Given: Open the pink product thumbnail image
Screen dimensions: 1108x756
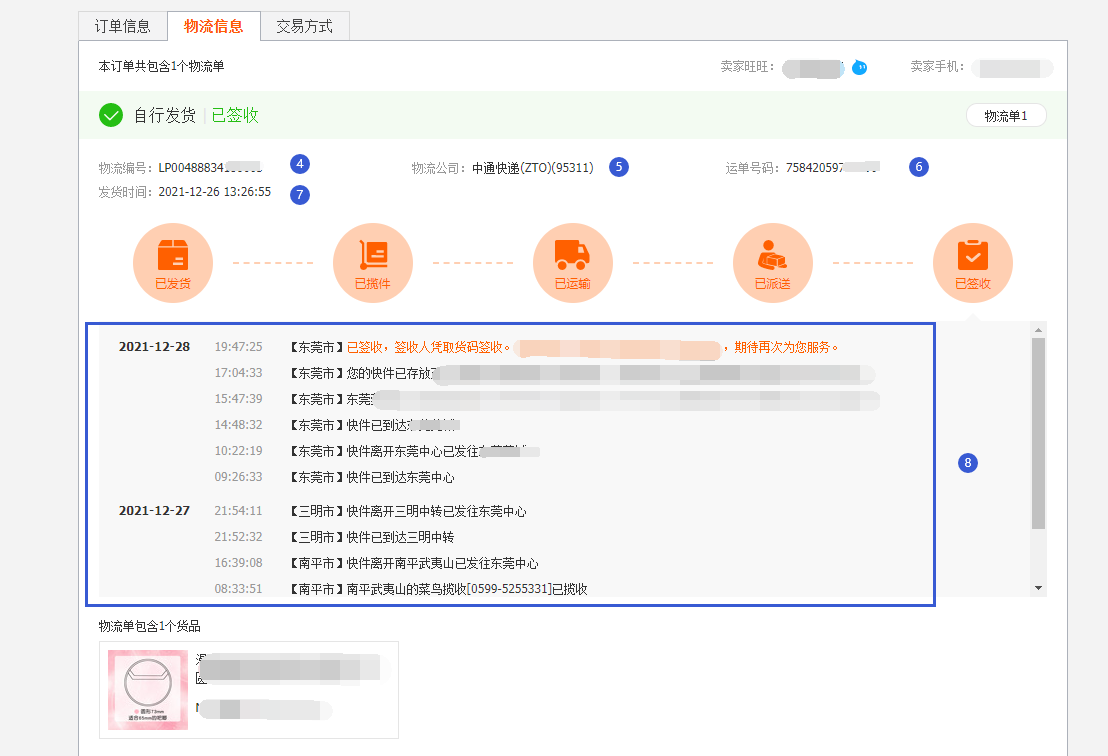Looking at the screenshot, I should point(148,690).
